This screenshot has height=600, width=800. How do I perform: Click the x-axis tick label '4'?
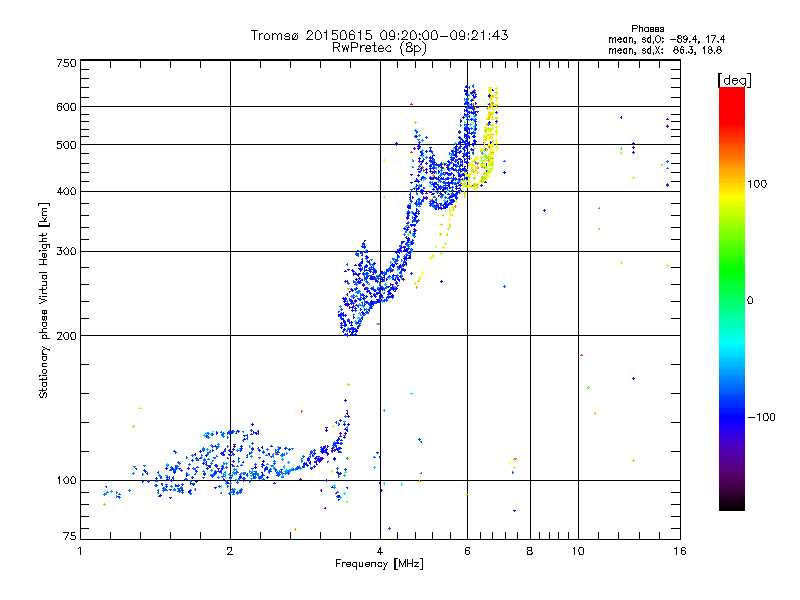click(x=380, y=551)
